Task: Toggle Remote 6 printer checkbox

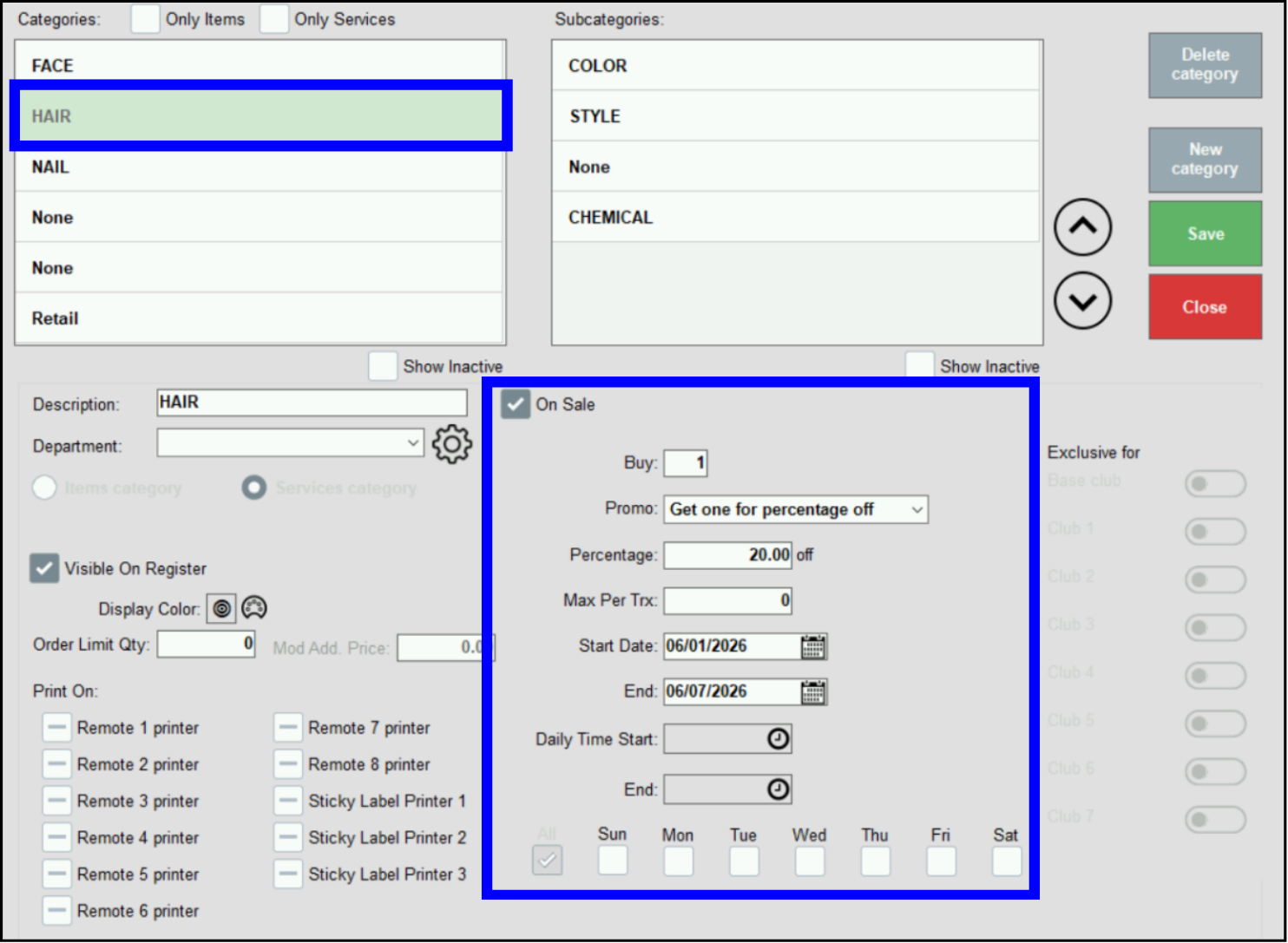Action: (x=57, y=911)
